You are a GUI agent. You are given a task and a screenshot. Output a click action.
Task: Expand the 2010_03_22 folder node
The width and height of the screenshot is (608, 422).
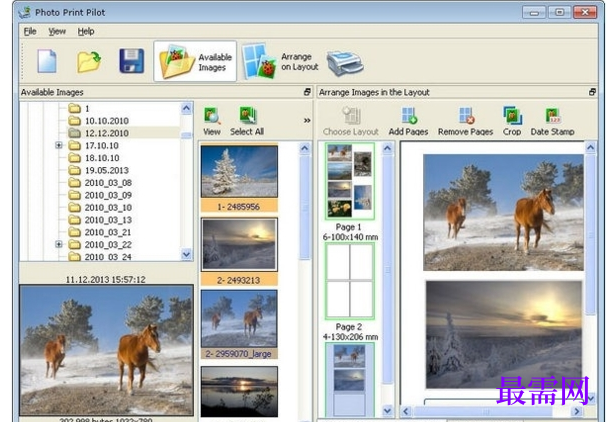click(x=59, y=244)
